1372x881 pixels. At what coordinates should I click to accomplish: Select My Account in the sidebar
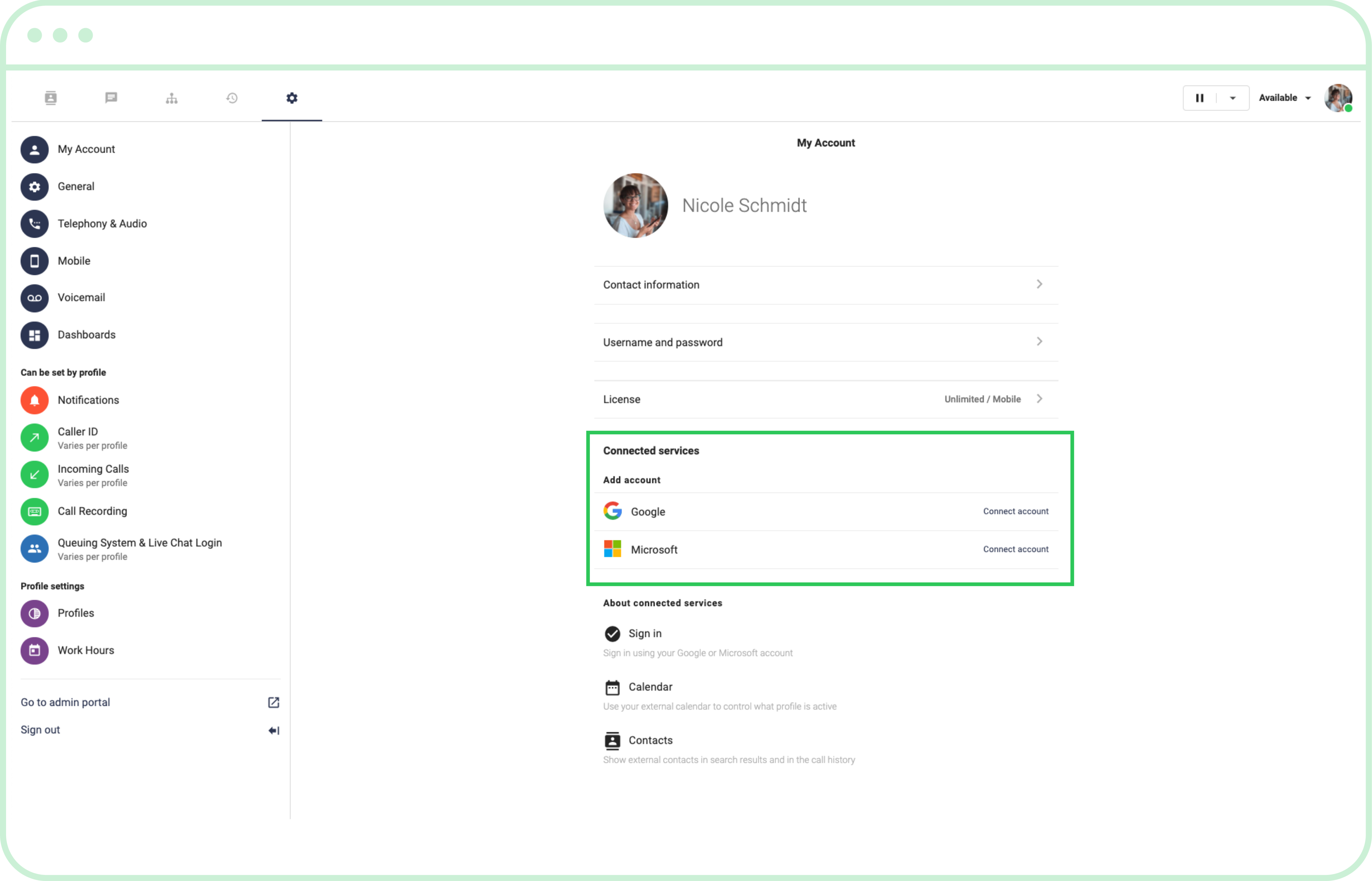(x=86, y=149)
